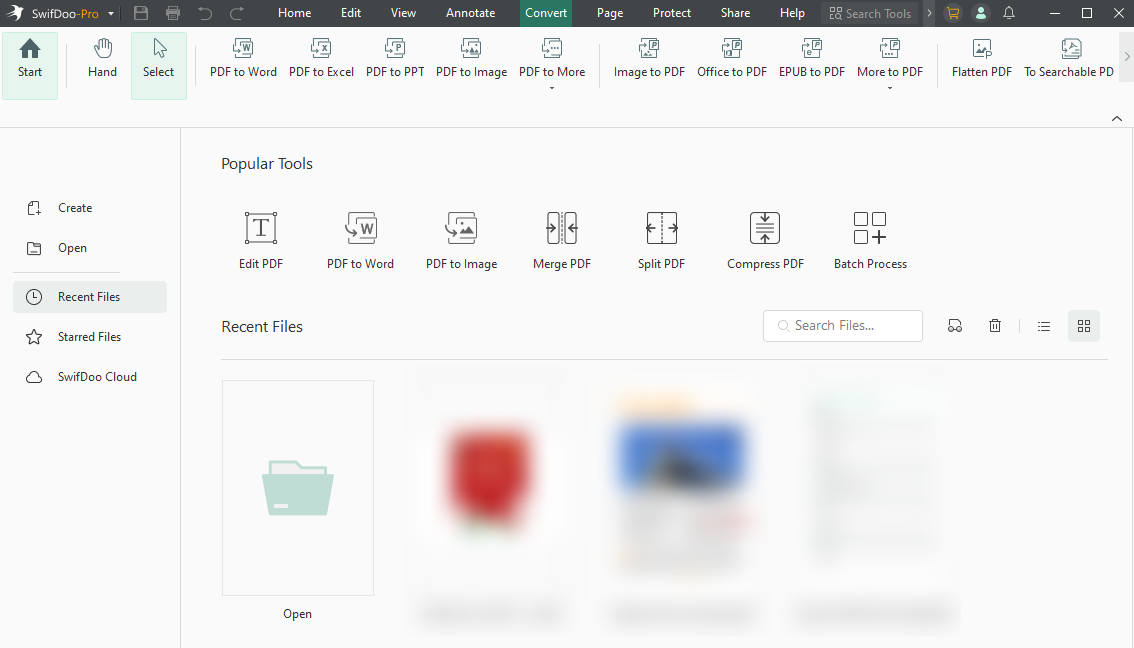This screenshot has width=1134, height=648.
Task: Activate the Select tool
Action: tap(158, 60)
